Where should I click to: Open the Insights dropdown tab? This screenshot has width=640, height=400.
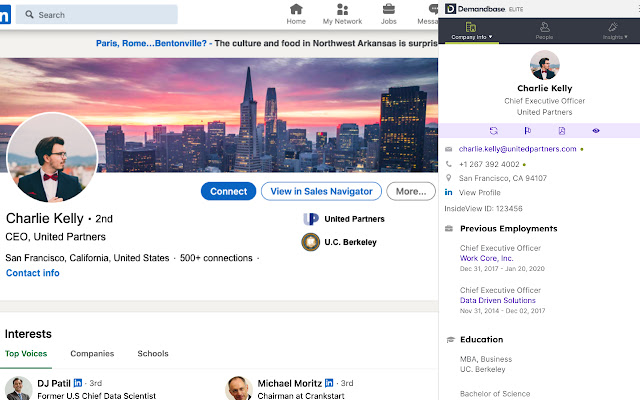(614, 31)
